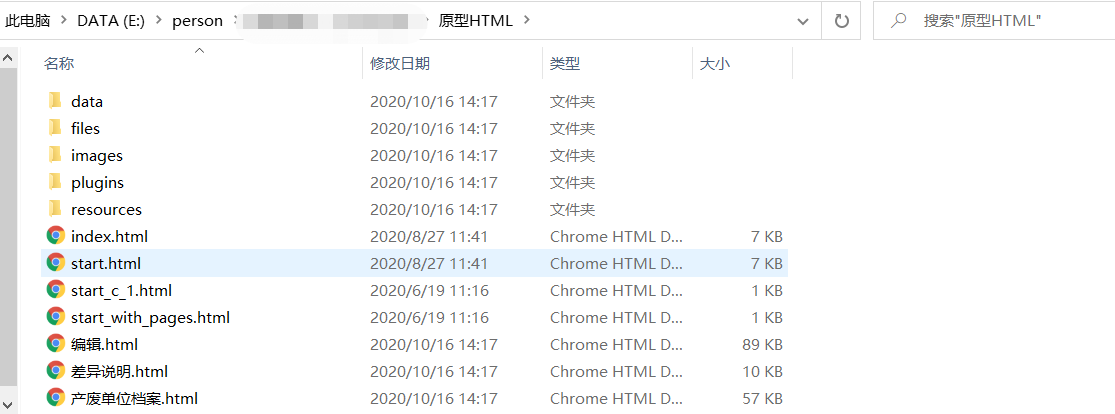This screenshot has width=1115, height=414.
Task: Expand the chevron after DATA (E:) breadcrumb
Action: [159, 21]
